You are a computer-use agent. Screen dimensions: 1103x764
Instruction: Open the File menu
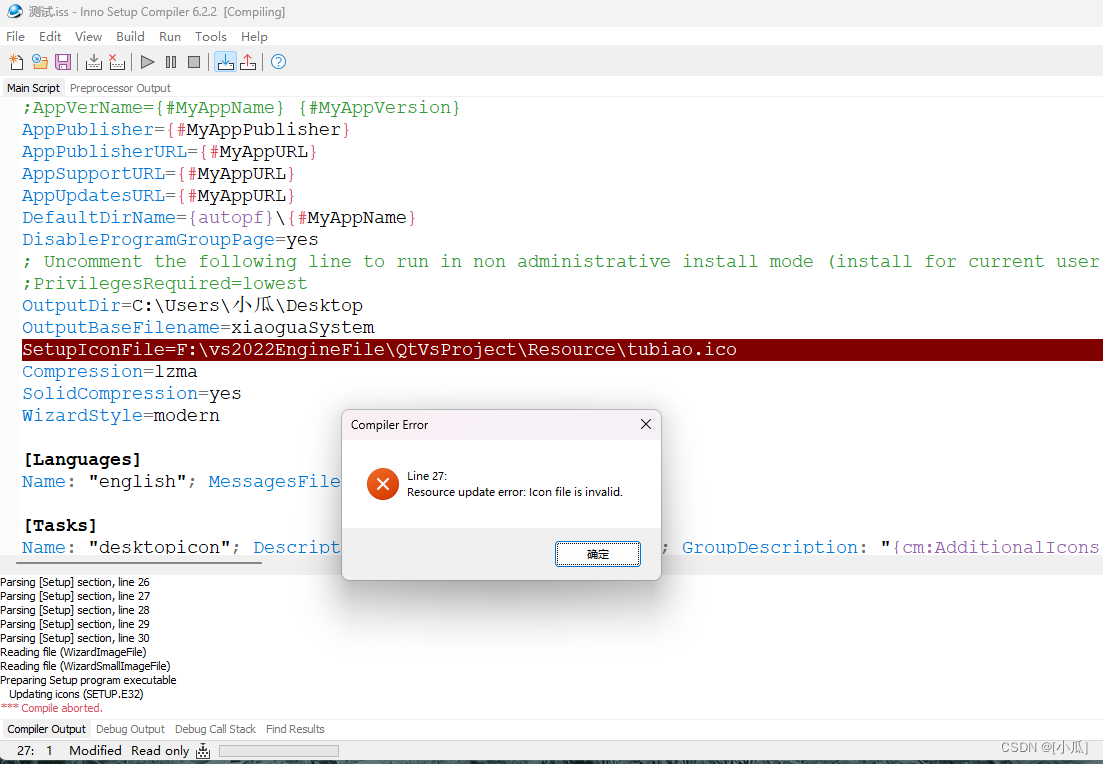tap(15, 37)
